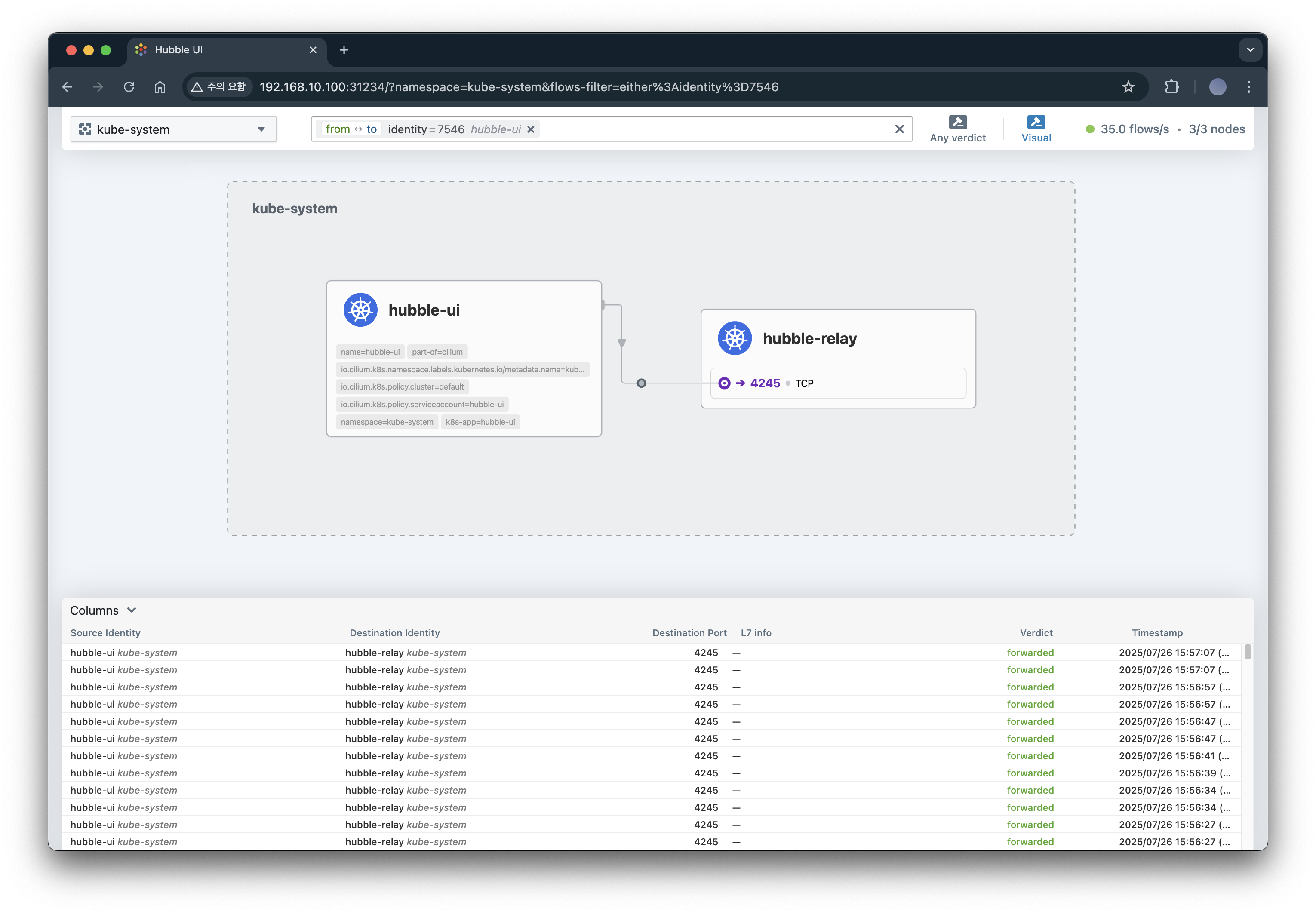
Task: Expand the Columns selector
Action: (103, 610)
